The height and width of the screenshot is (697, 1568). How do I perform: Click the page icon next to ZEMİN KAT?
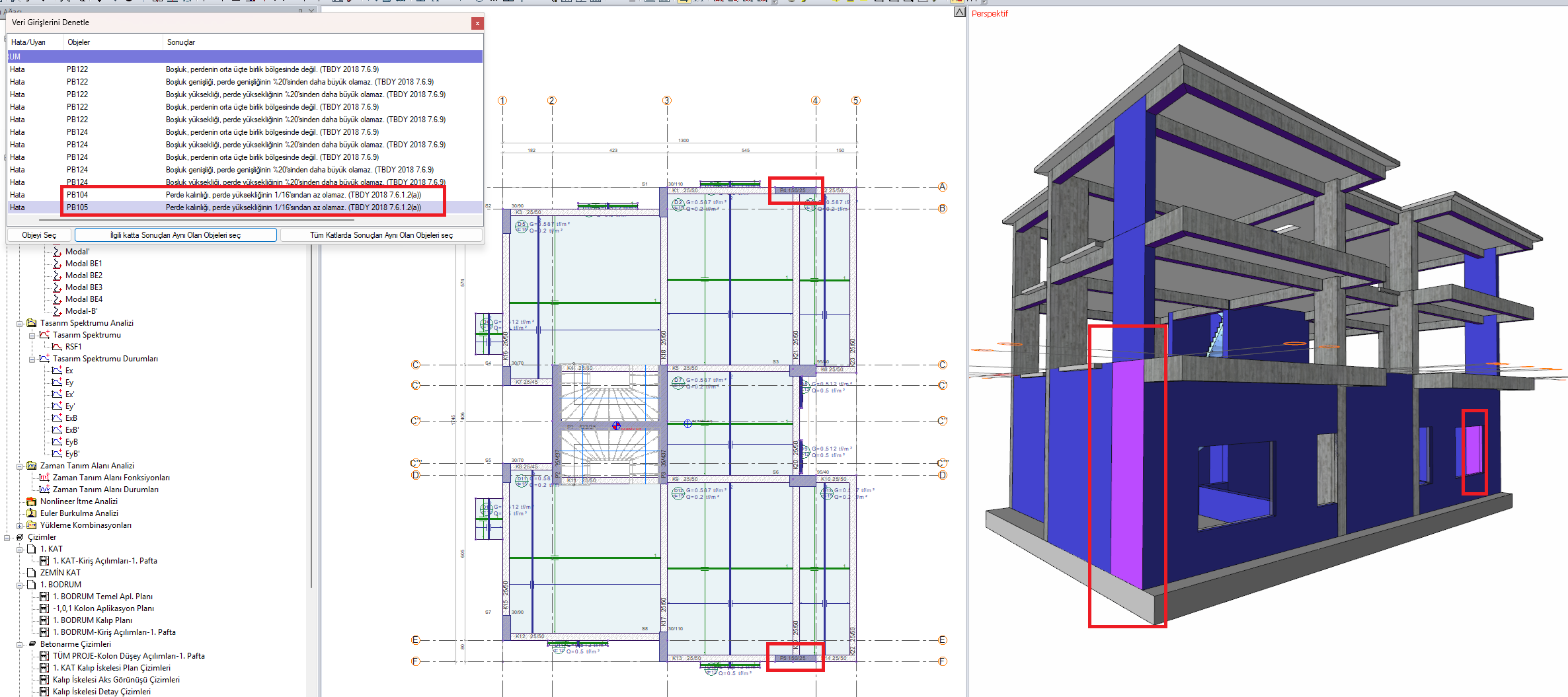point(31,573)
